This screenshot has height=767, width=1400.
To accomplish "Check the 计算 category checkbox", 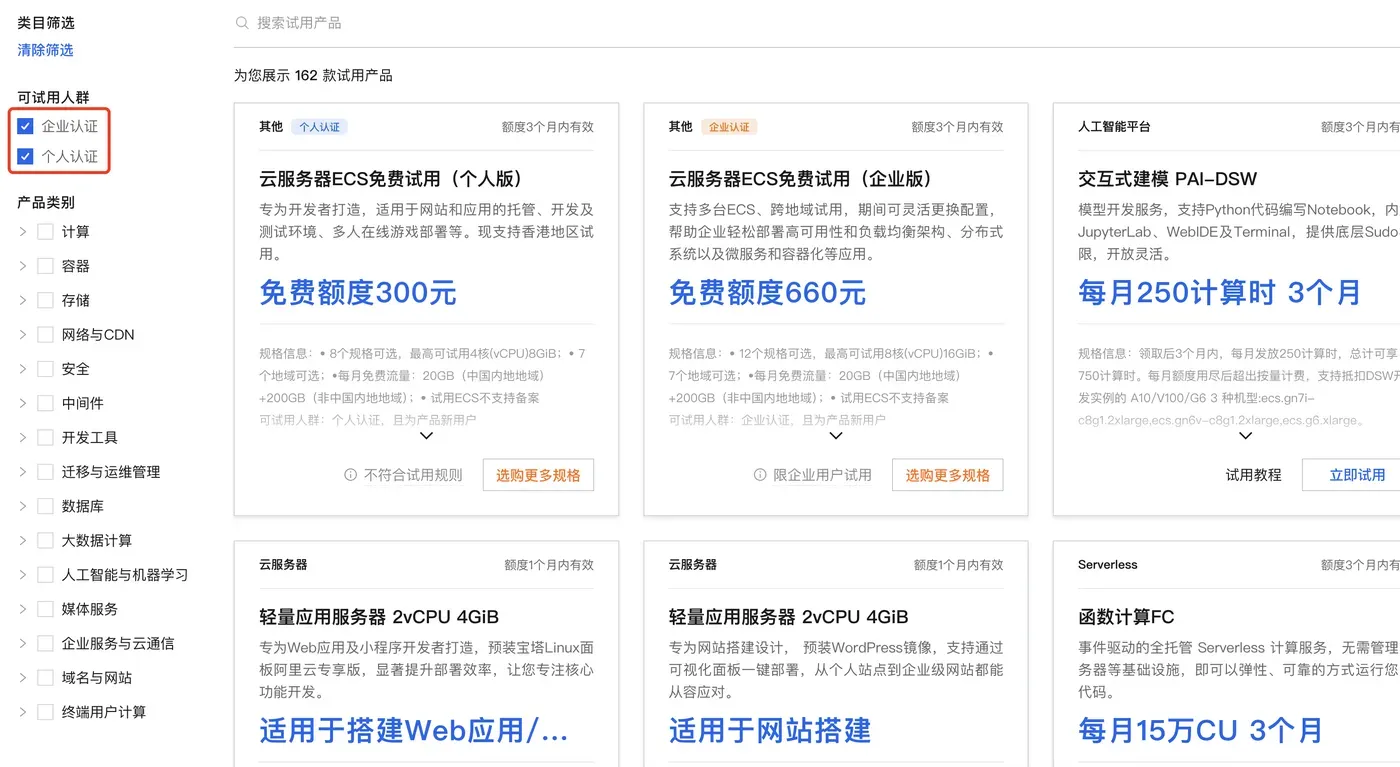I will coord(44,231).
